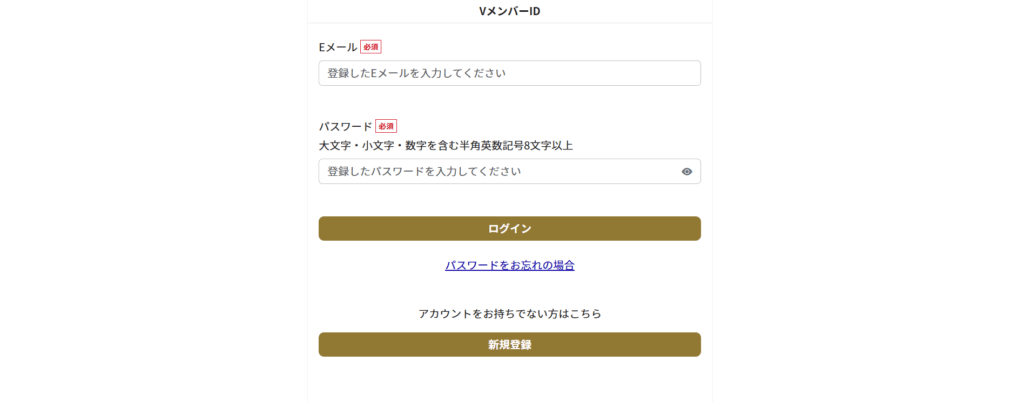Screen dimensions: 1024x402
Task: Click the 必須 badge beside パスワード
Action: tap(386, 126)
